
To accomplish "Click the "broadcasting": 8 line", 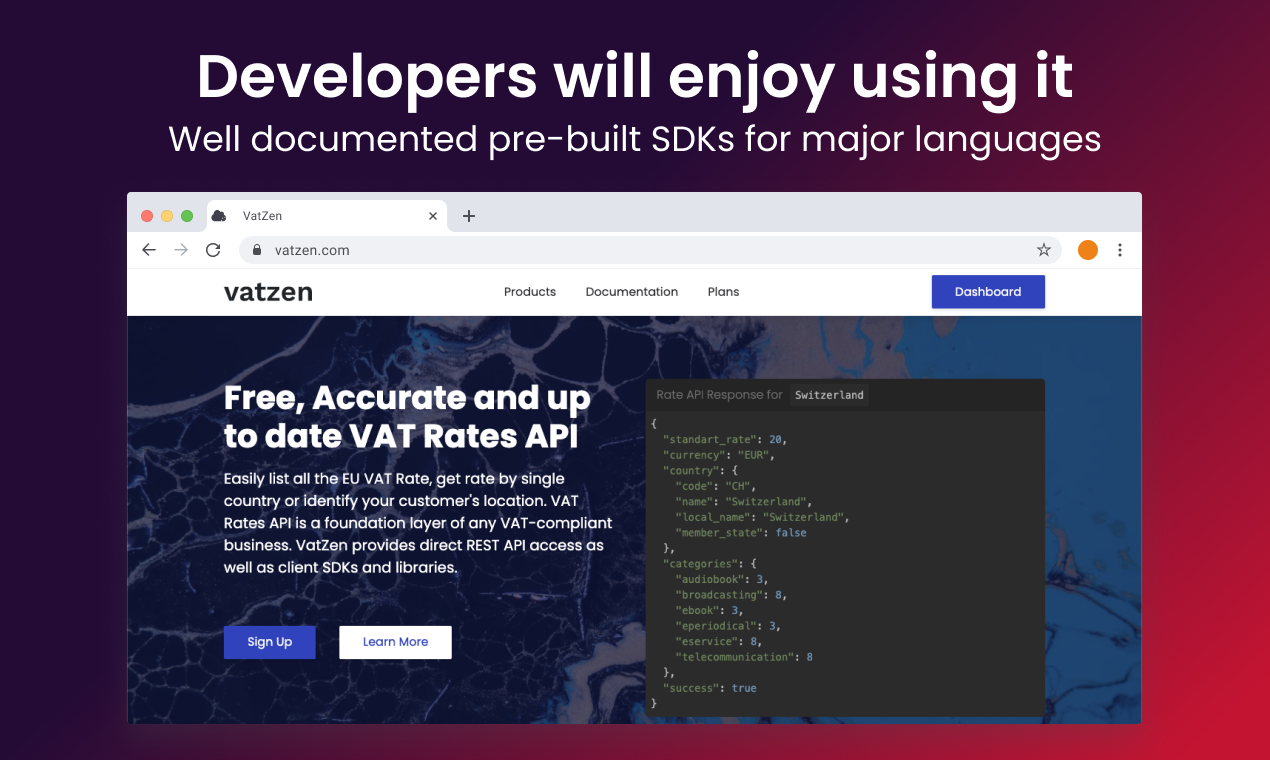I will point(732,595).
